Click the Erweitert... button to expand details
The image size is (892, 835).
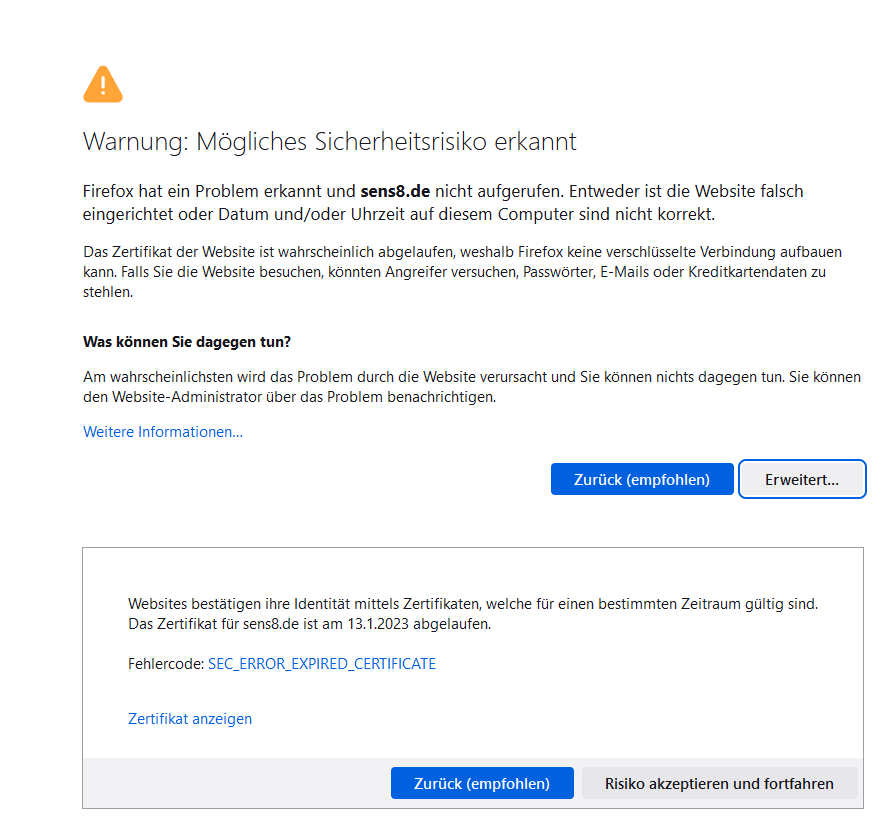point(802,479)
